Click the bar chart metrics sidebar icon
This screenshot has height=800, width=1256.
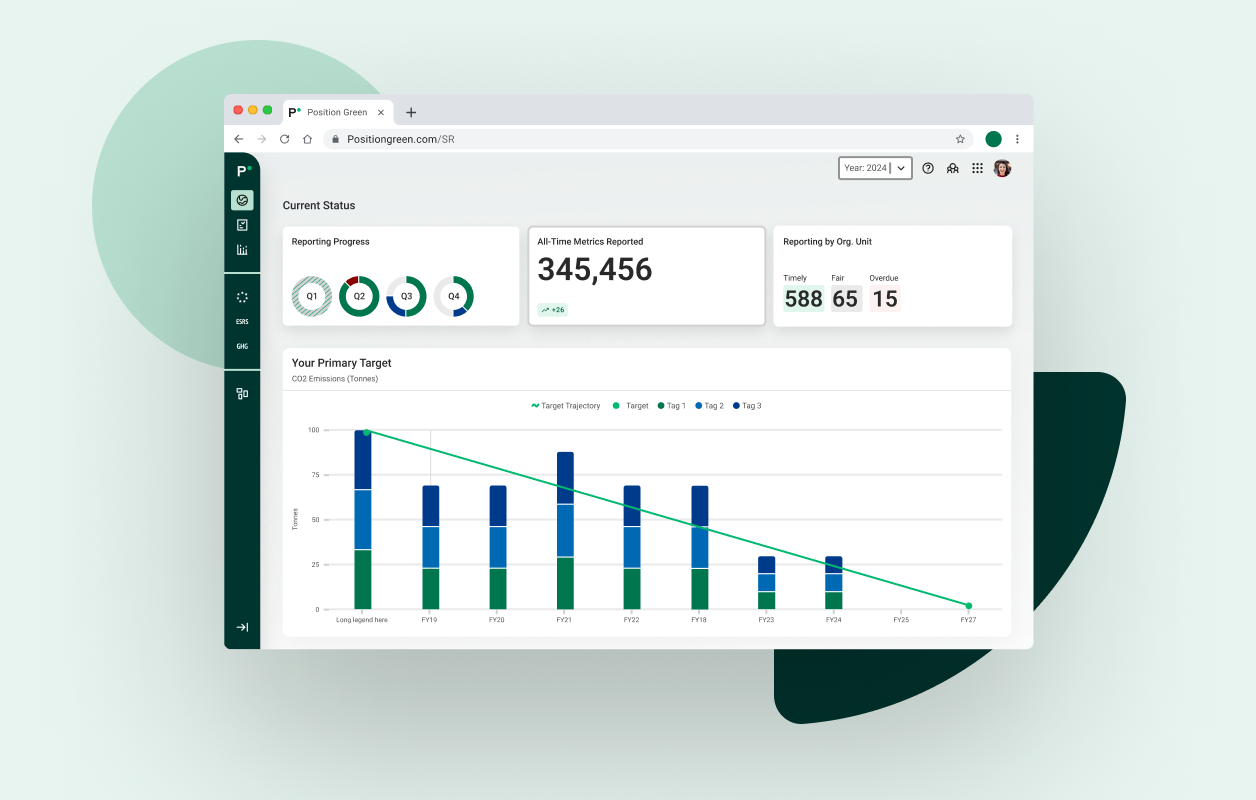(x=241, y=249)
